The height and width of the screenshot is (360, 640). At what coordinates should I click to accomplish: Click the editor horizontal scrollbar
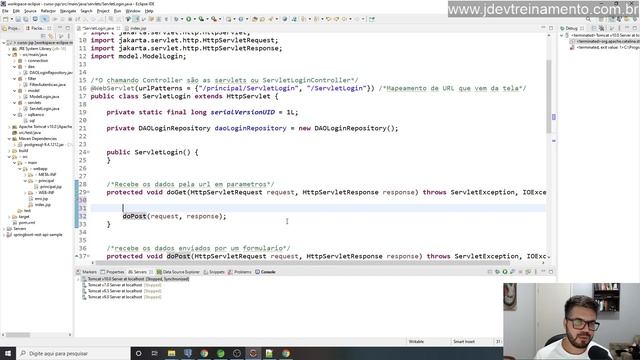pyautogui.click(x=302, y=263)
